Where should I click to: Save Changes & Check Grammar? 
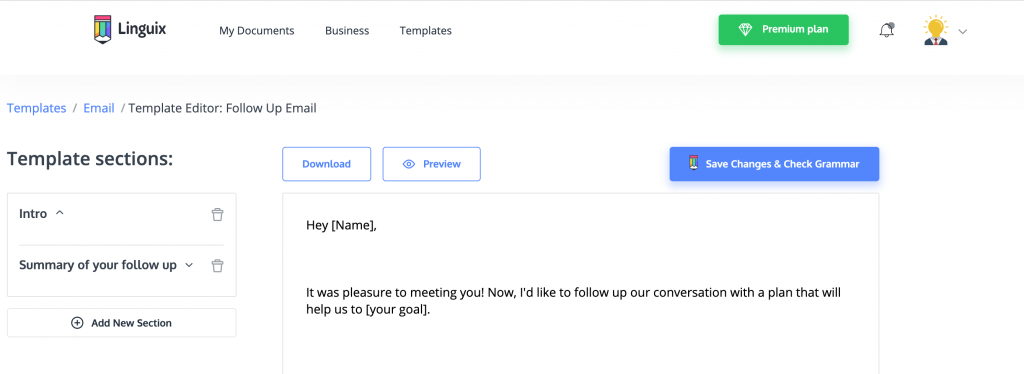[x=774, y=164]
